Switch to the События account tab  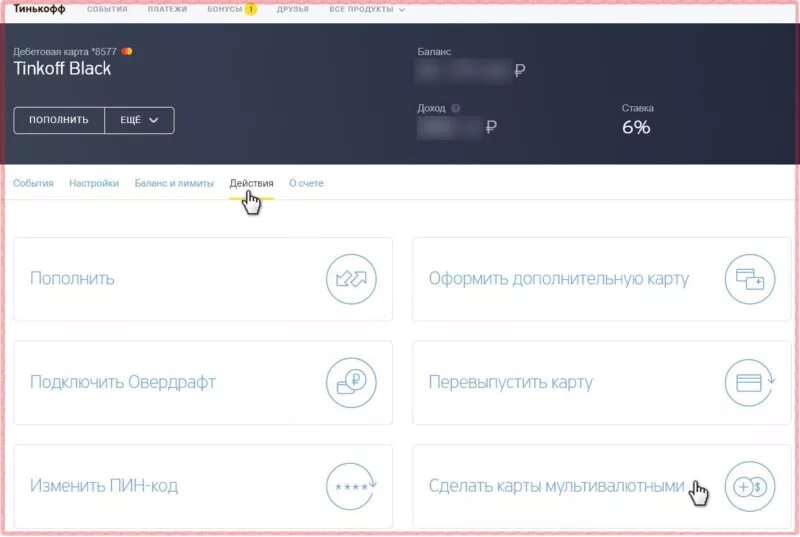[33, 183]
